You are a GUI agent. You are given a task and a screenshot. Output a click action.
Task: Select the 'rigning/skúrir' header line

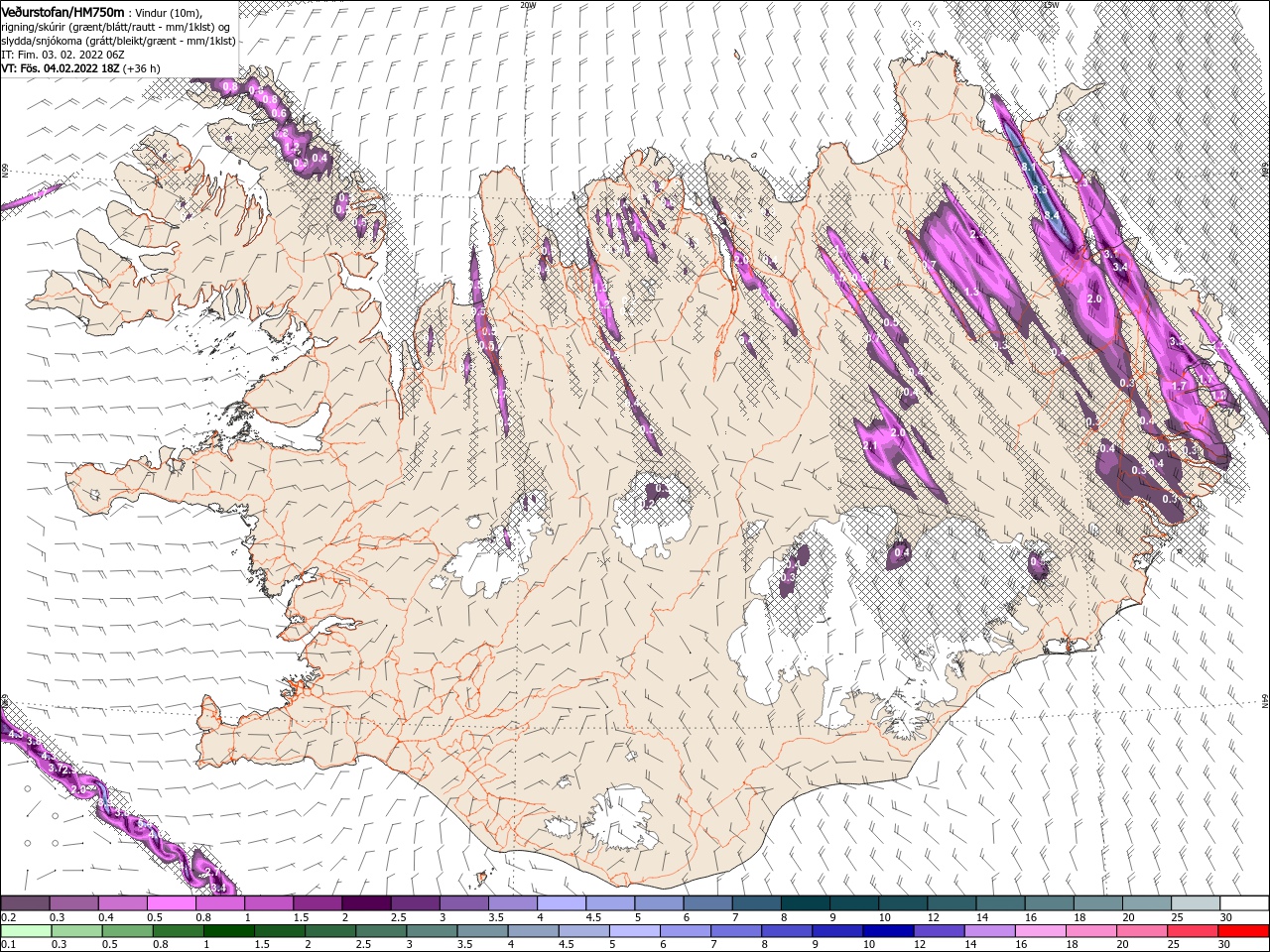[117, 27]
